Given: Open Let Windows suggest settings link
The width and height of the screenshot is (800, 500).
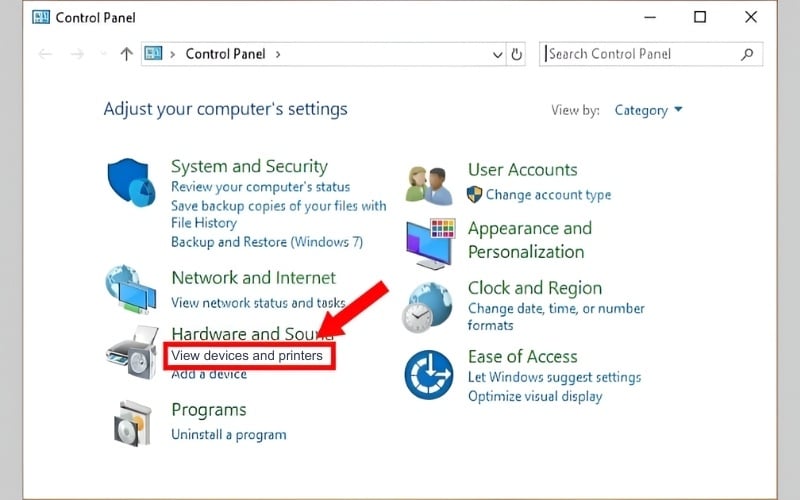Looking at the screenshot, I should pos(554,377).
